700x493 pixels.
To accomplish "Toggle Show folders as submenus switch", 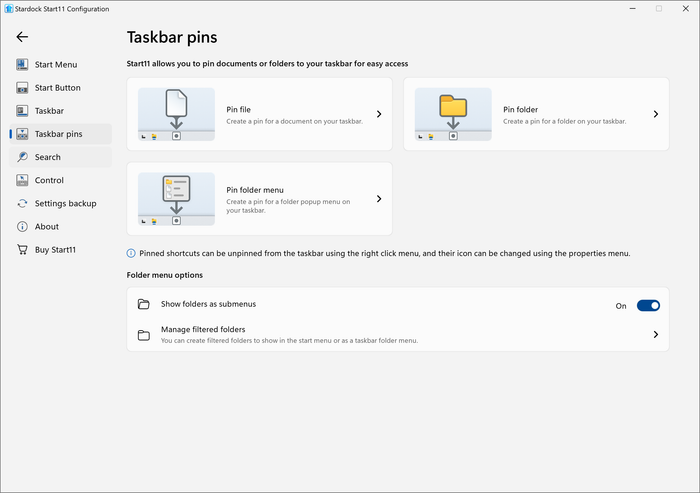I will [x=648, y=305].
